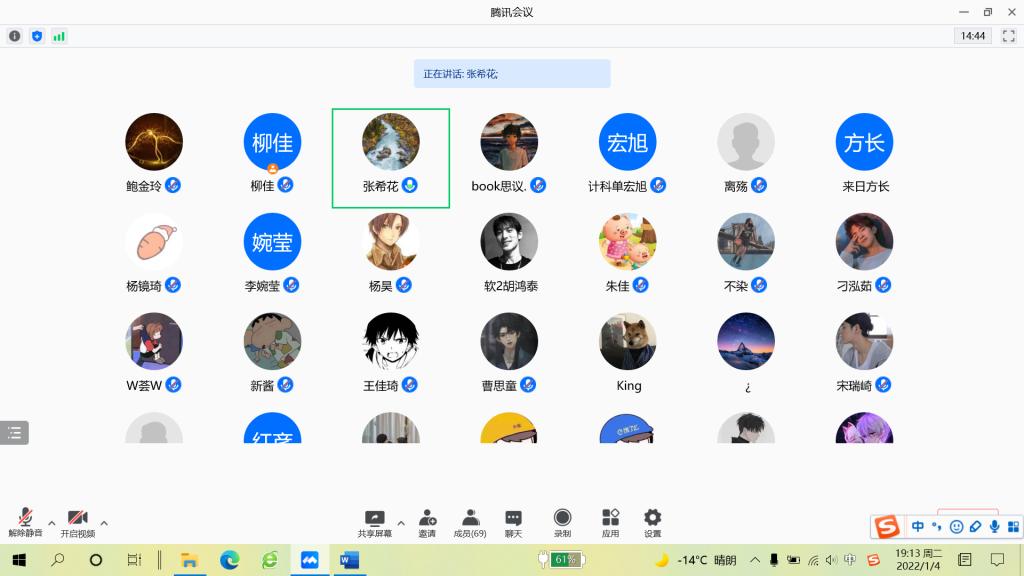1024x576 pixels.
Task: Open the meeting info icon
Action: coord(14,36)
